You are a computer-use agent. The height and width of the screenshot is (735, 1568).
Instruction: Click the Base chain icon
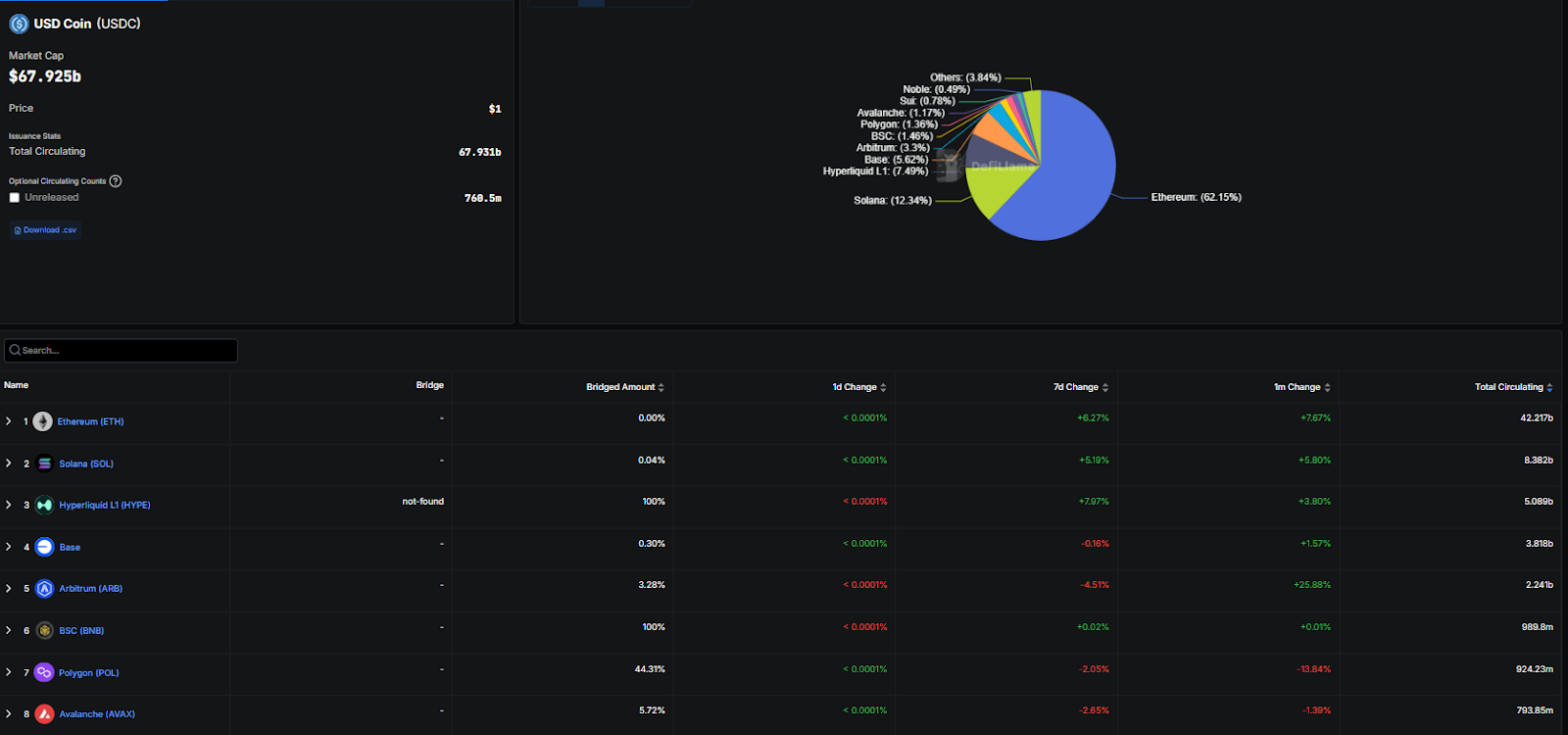click(44, 547)
